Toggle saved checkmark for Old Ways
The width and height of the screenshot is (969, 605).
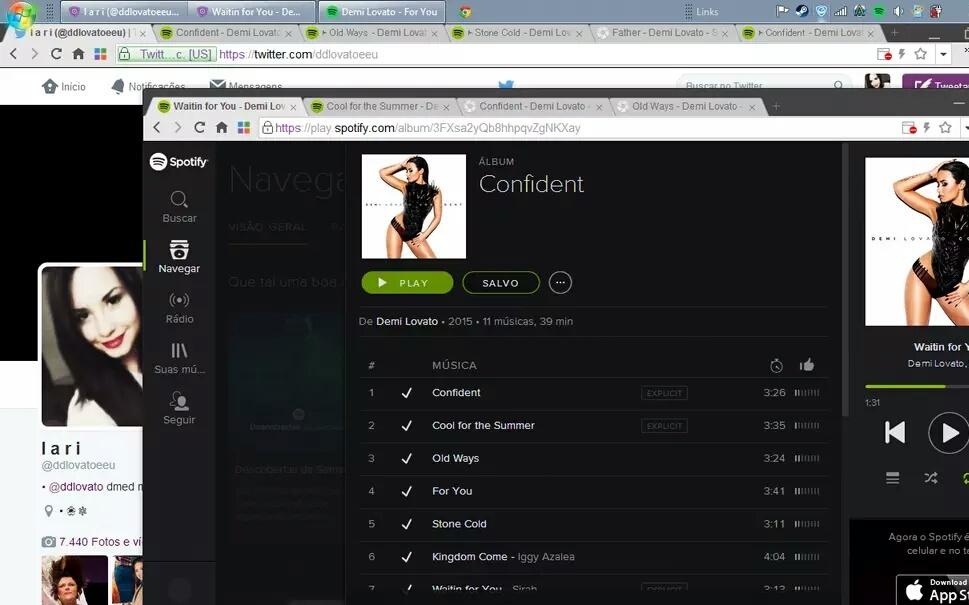click(407, 458)
